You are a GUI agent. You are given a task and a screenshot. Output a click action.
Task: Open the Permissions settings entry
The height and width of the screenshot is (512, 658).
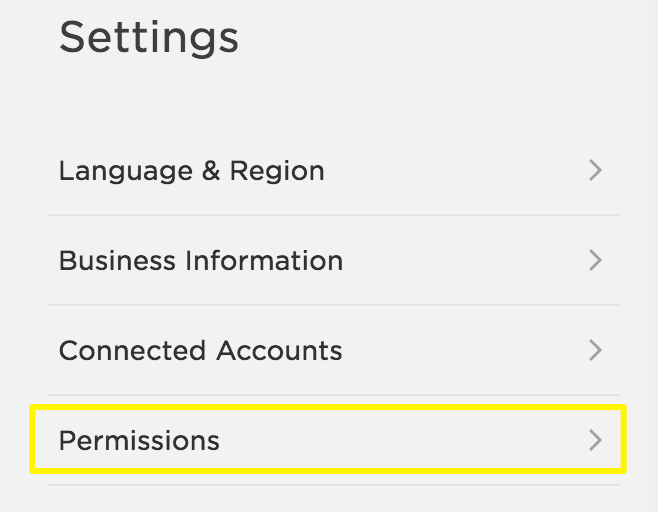139,440
